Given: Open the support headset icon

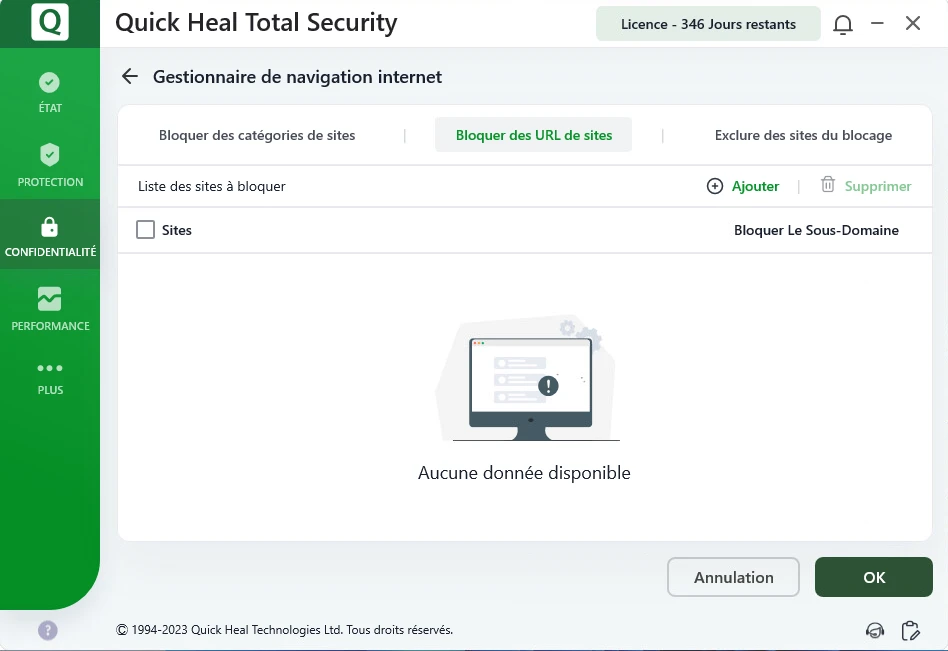Looking at the screenshot, I should pos(875,630).
